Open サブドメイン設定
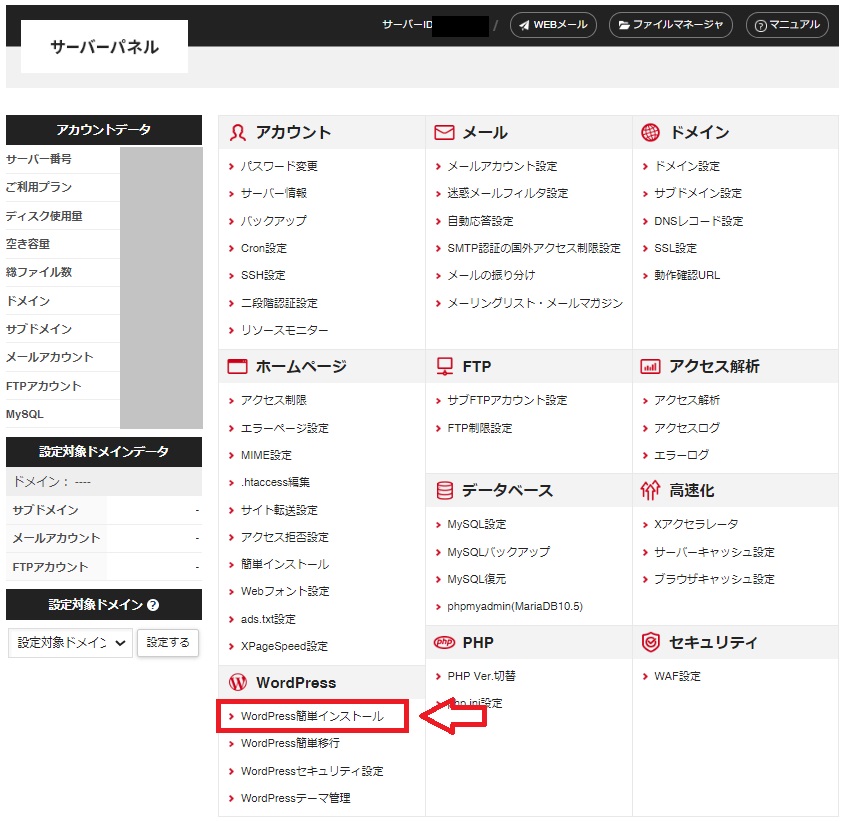The width and height of the screenshot is (845, 822). pos(698,193)
